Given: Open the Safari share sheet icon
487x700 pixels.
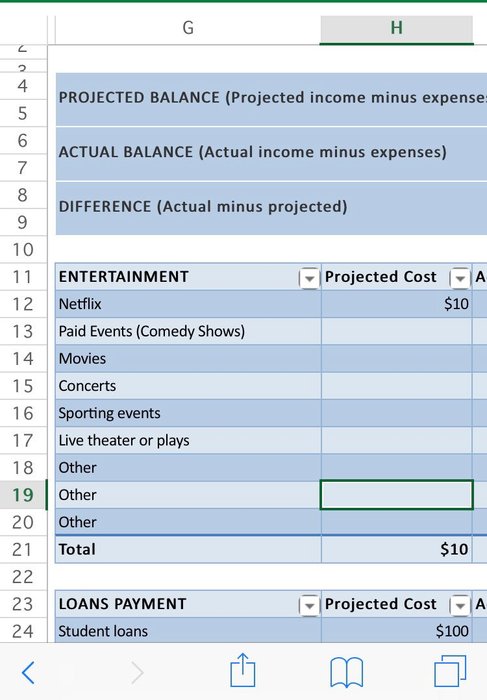Looking at the screenshot, I should pos(243,670).
